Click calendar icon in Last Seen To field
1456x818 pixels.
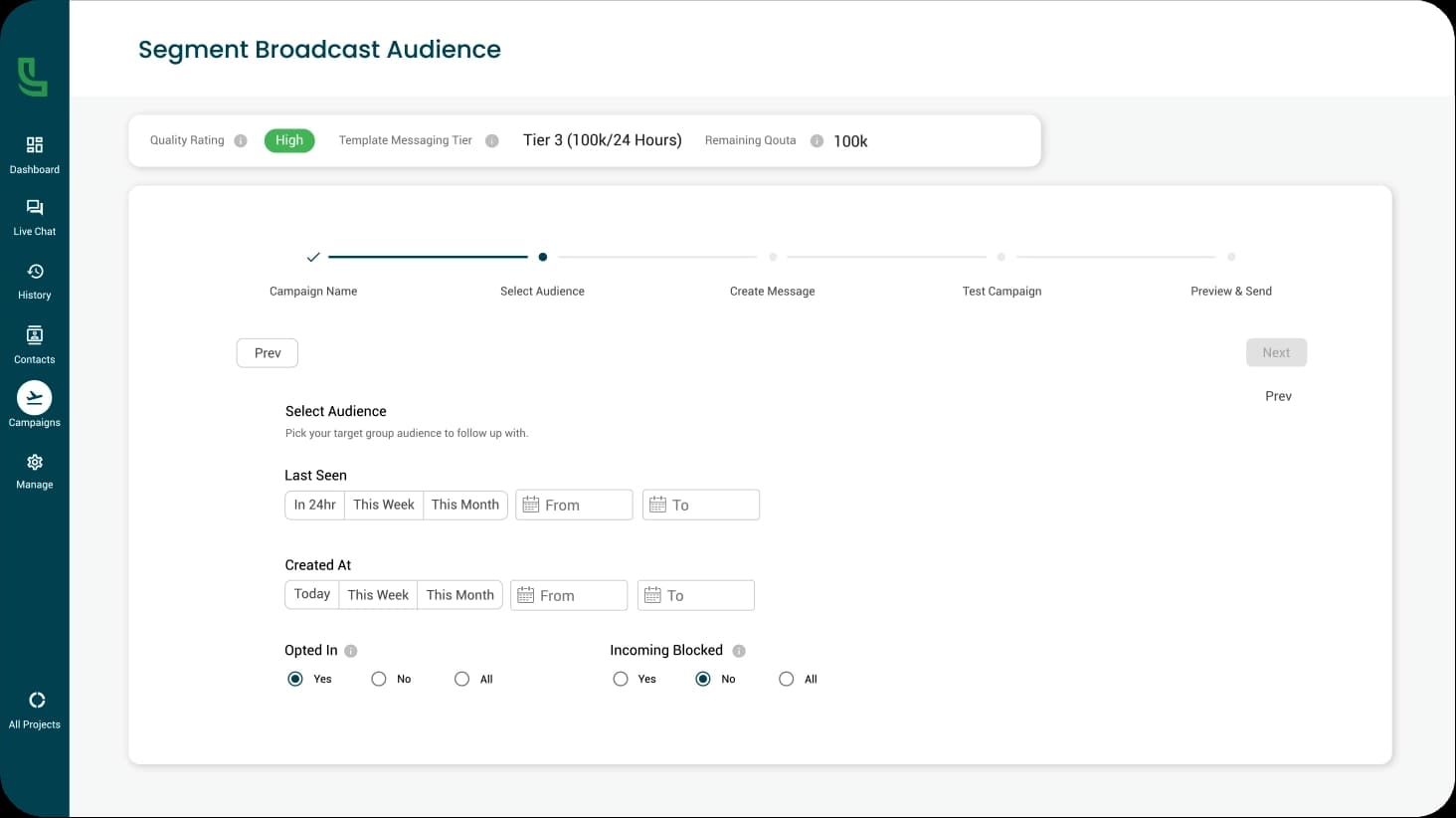(x=657, y=505)
